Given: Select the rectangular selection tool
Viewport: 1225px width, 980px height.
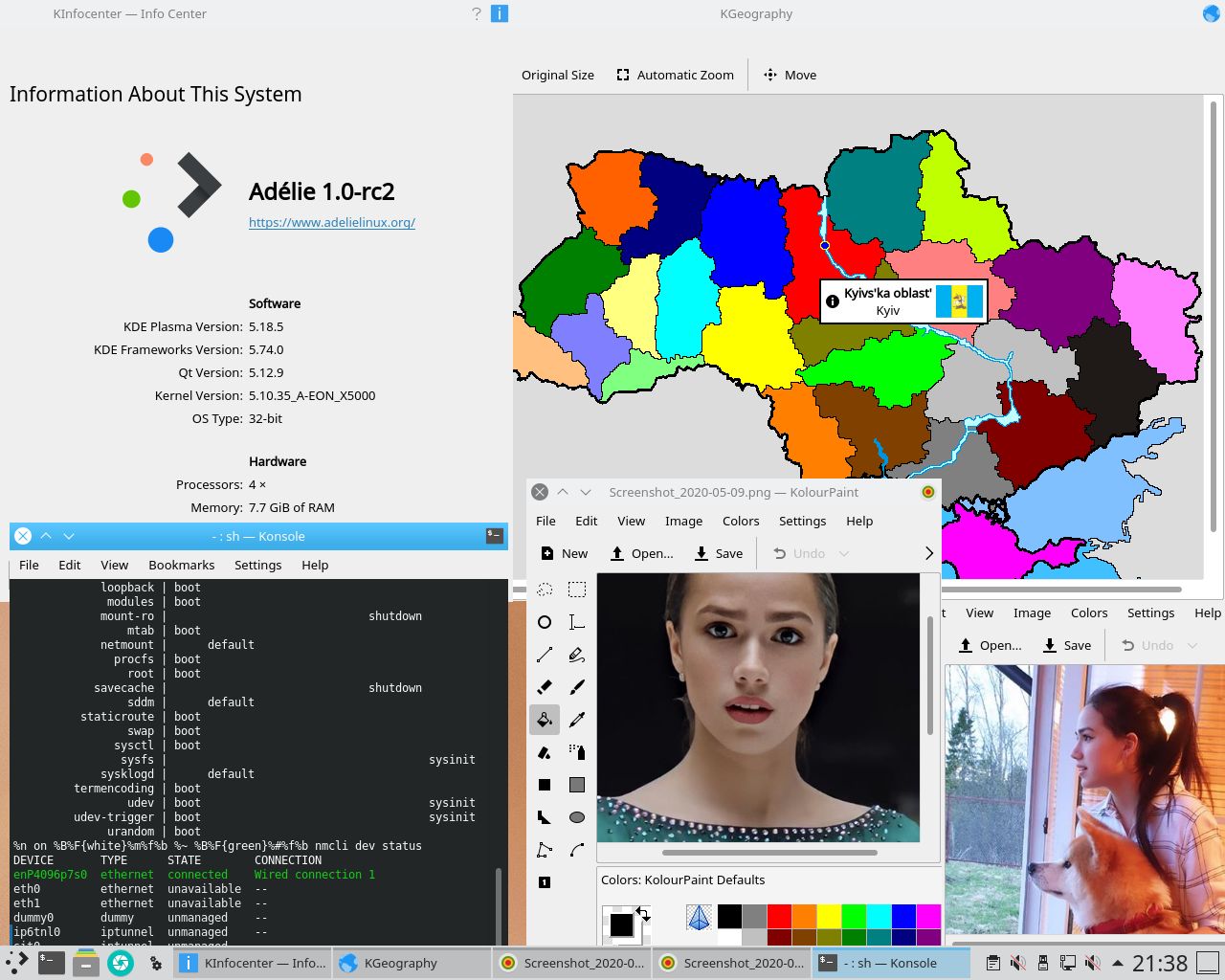Looking at the screenshot, I should point(577,590).
